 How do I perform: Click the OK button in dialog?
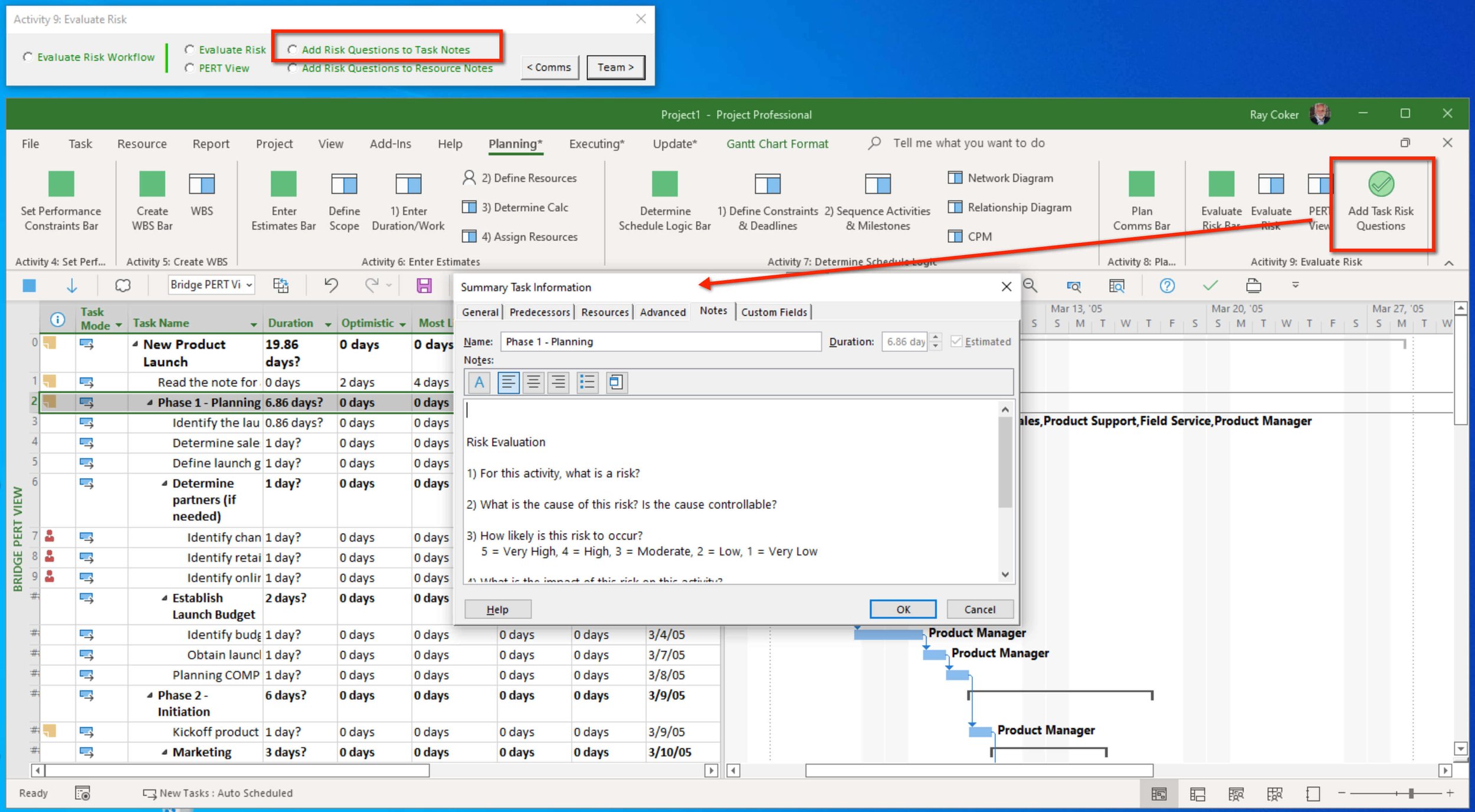click(902, 609)
